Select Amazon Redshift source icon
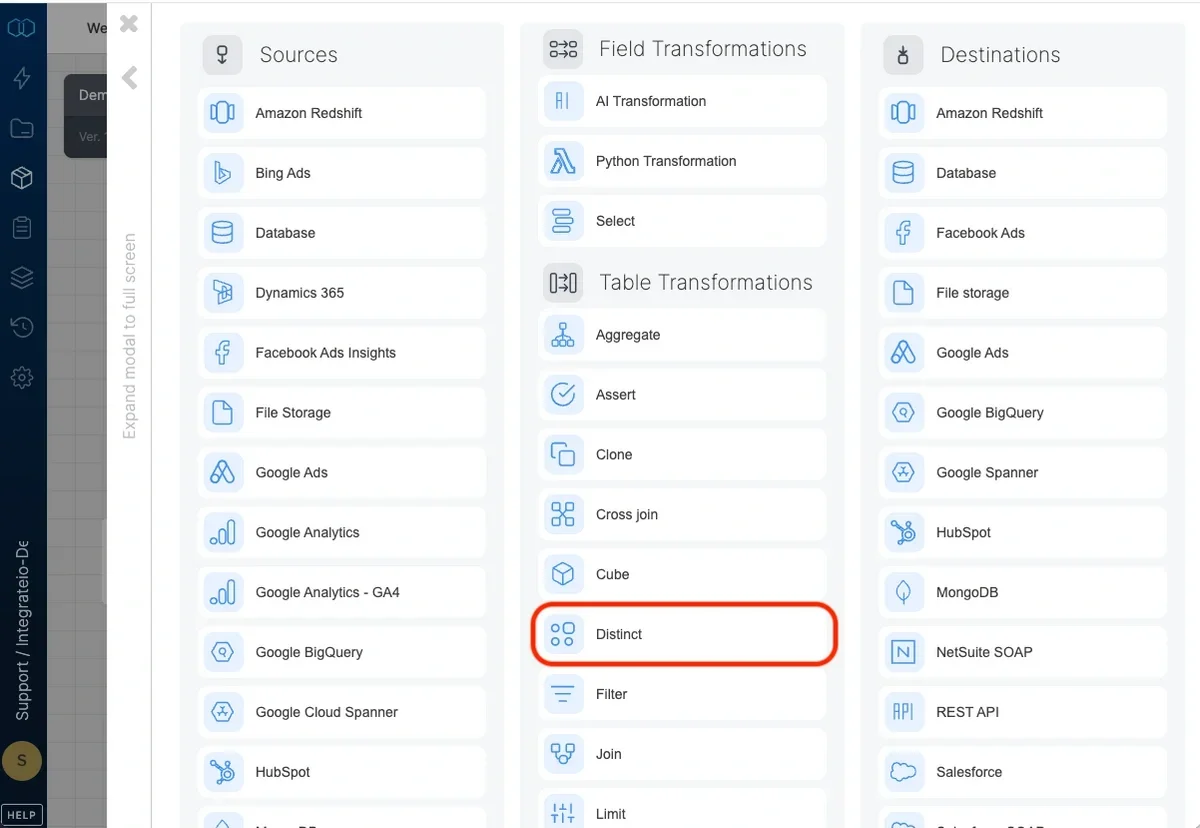 coord(222,113)
